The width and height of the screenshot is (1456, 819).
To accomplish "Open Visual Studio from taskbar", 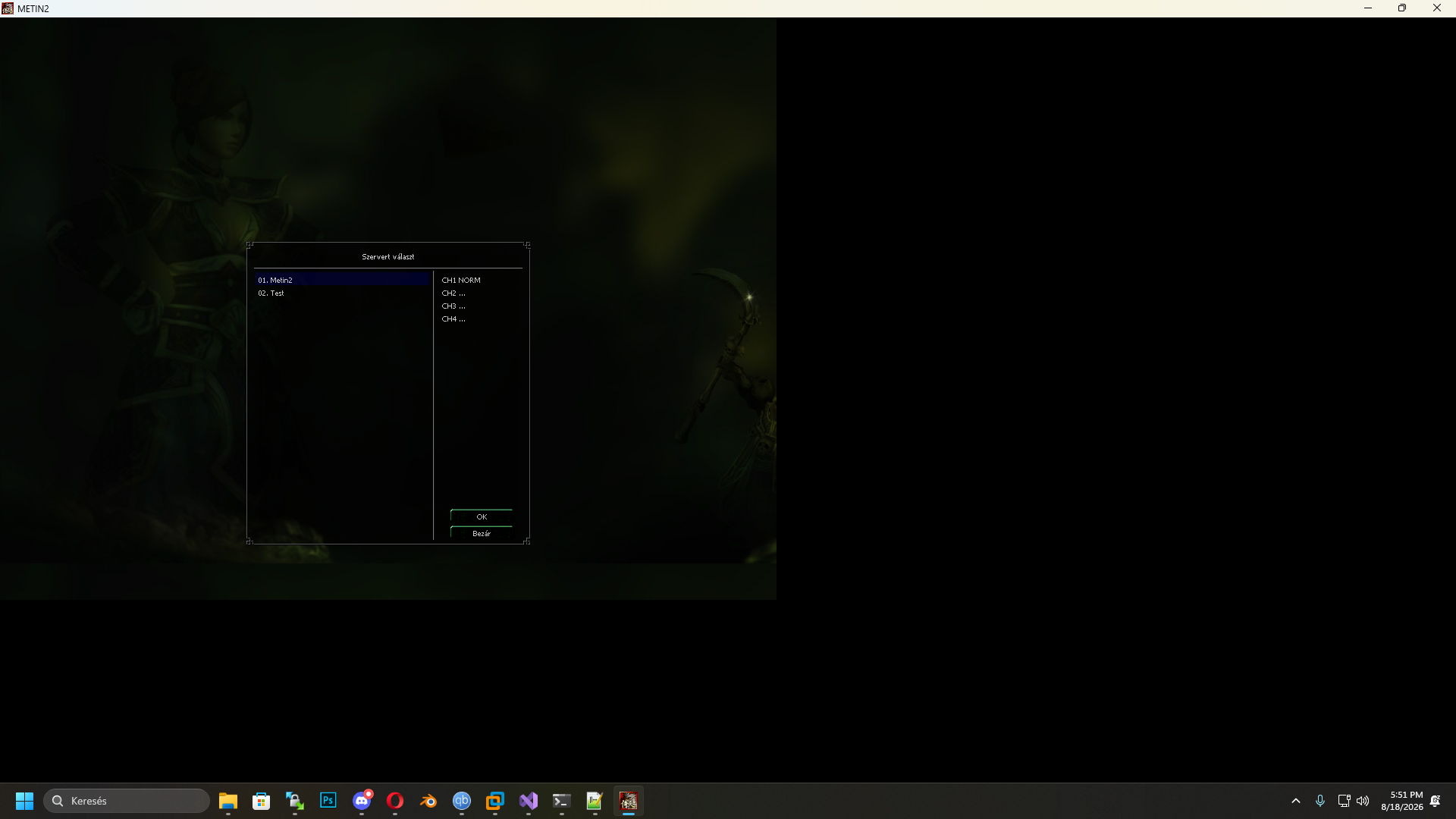I will [529, 801].
